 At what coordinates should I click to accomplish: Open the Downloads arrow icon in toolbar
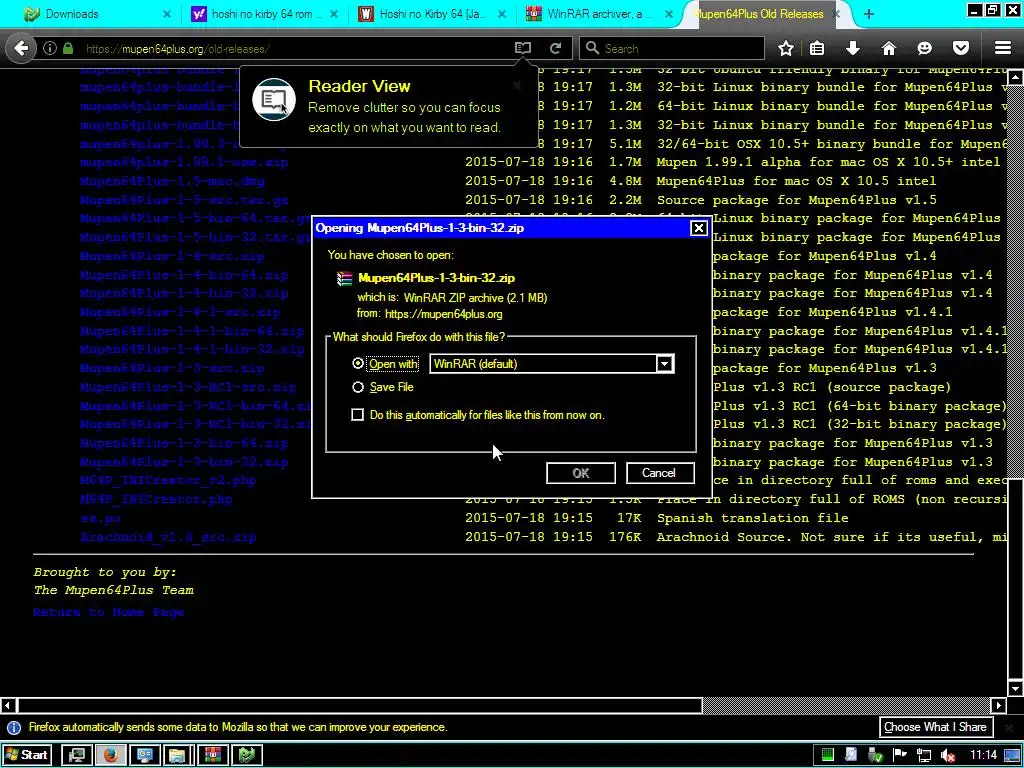click(853, 48)
